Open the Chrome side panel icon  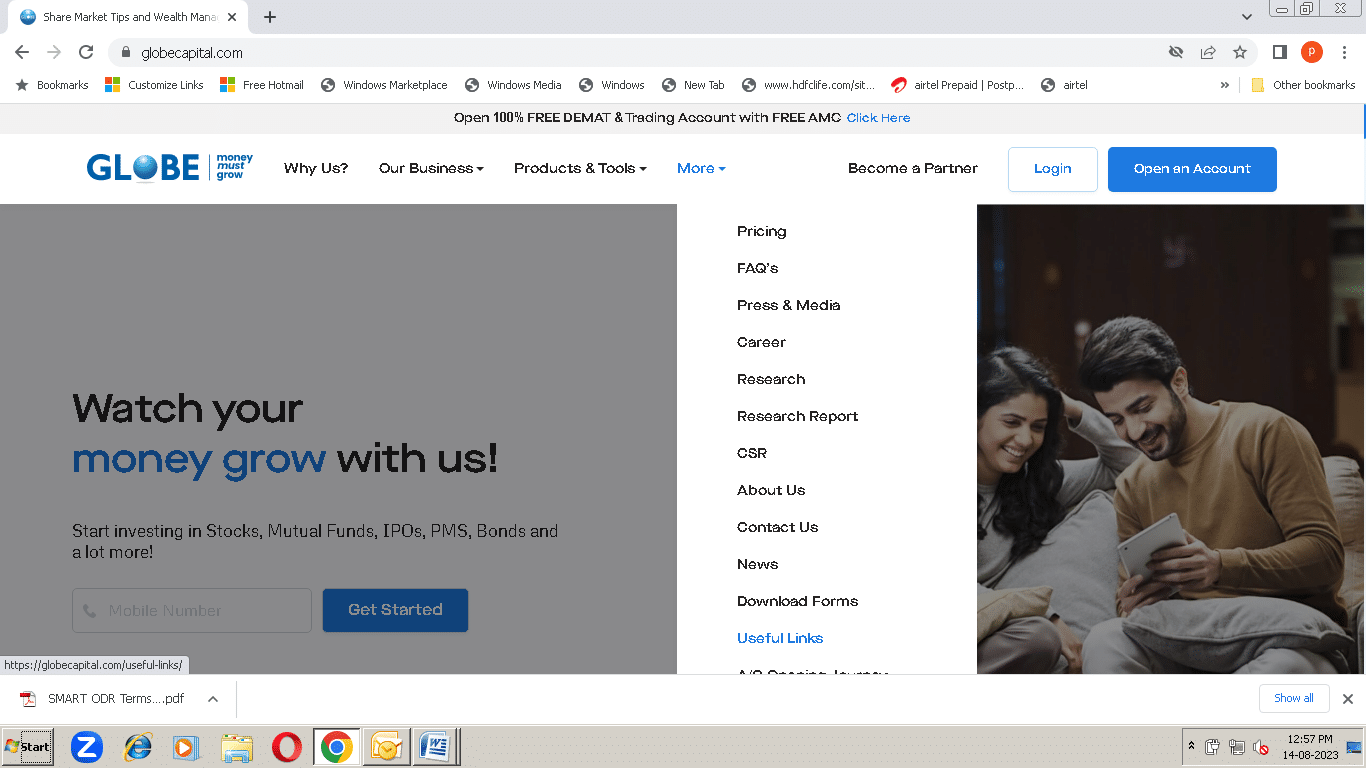[1279, 52]
